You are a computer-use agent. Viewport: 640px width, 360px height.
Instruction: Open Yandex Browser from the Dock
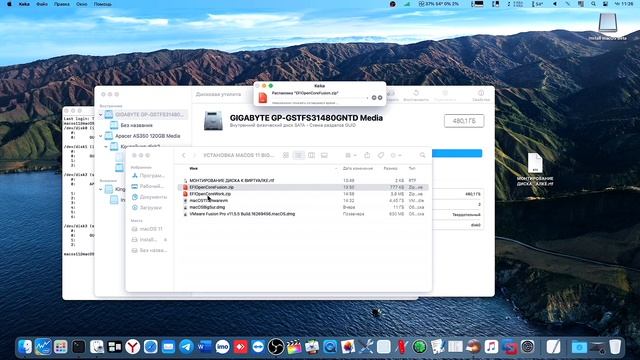click(132, 347)
